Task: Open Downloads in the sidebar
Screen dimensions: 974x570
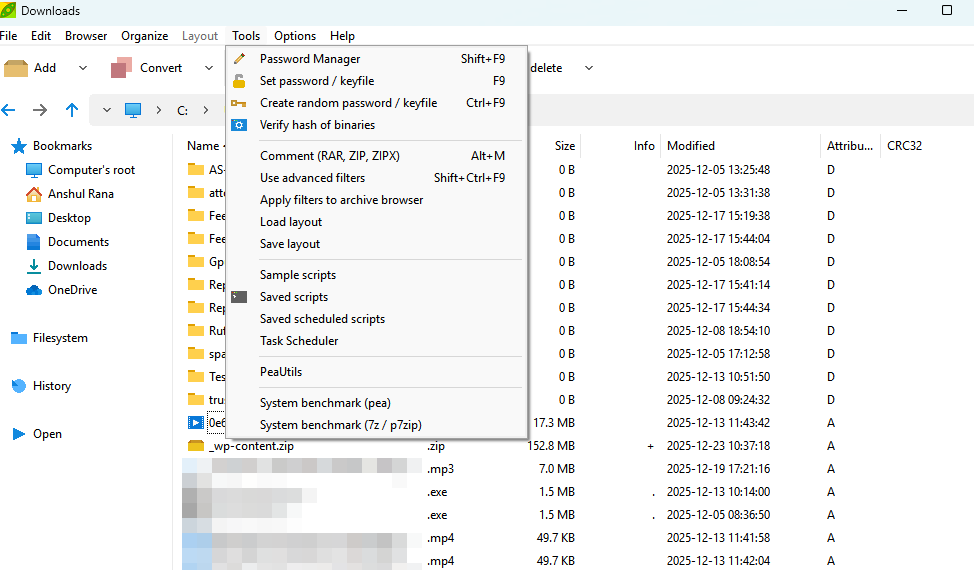Action: (x=77, y=266)
